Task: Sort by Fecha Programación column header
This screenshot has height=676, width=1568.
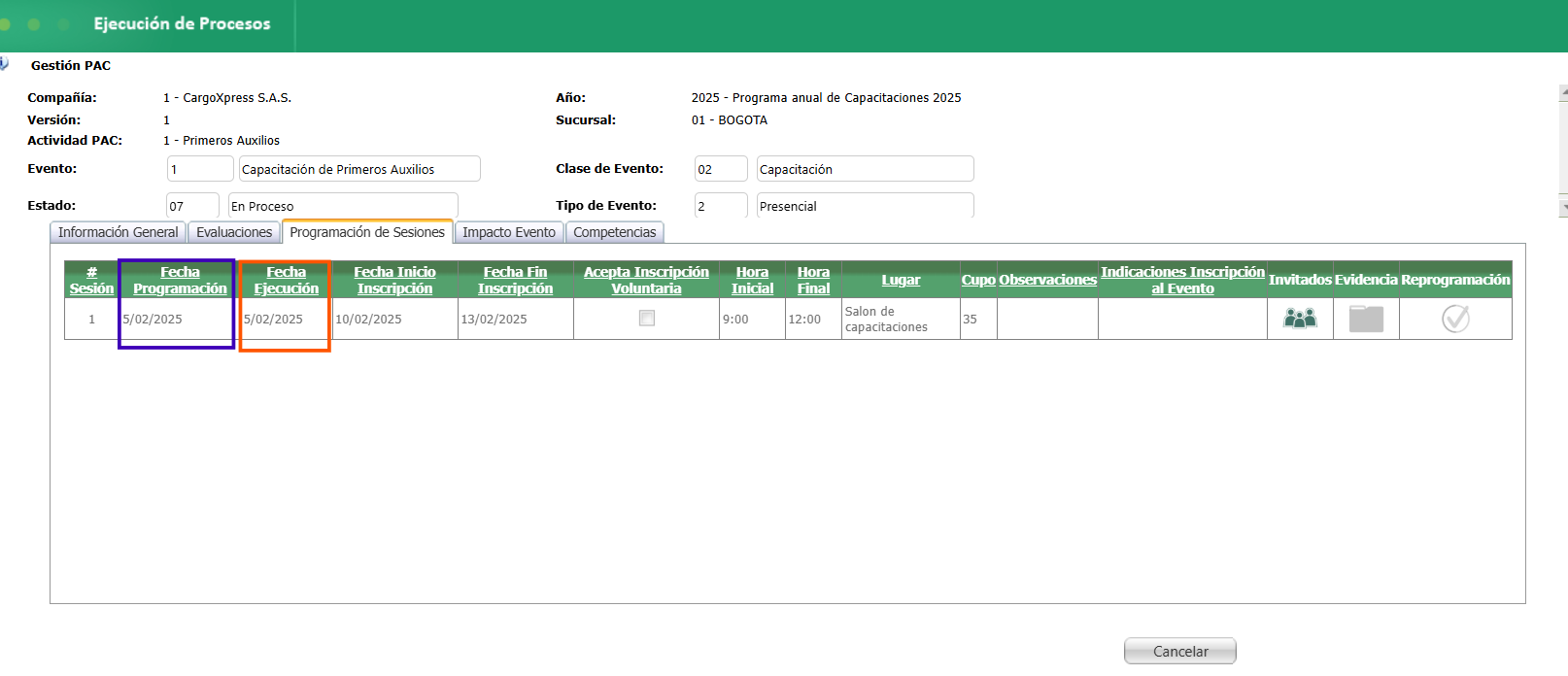Action: point(180,280)
